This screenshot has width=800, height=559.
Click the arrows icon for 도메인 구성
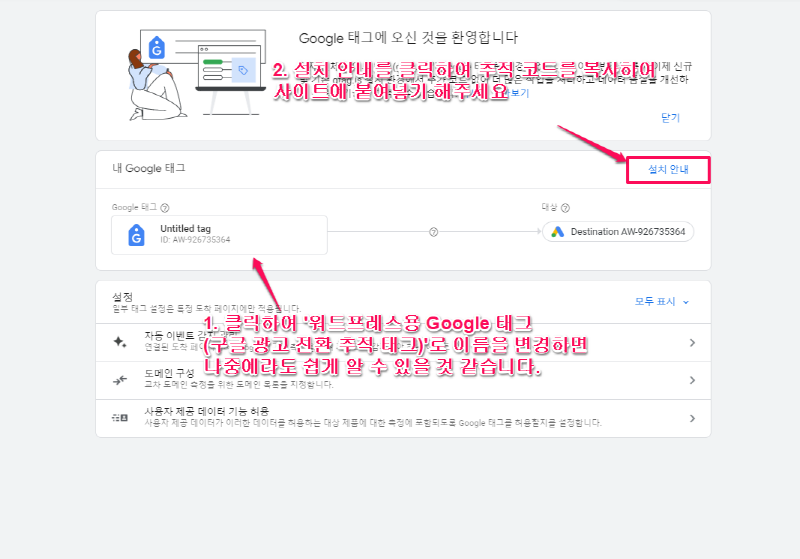120,380
